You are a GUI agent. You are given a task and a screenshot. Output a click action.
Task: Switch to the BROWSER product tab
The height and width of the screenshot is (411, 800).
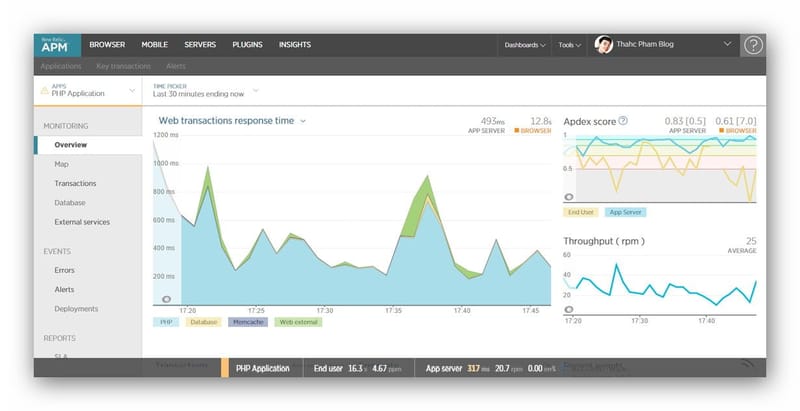click(x=107, y=45)
